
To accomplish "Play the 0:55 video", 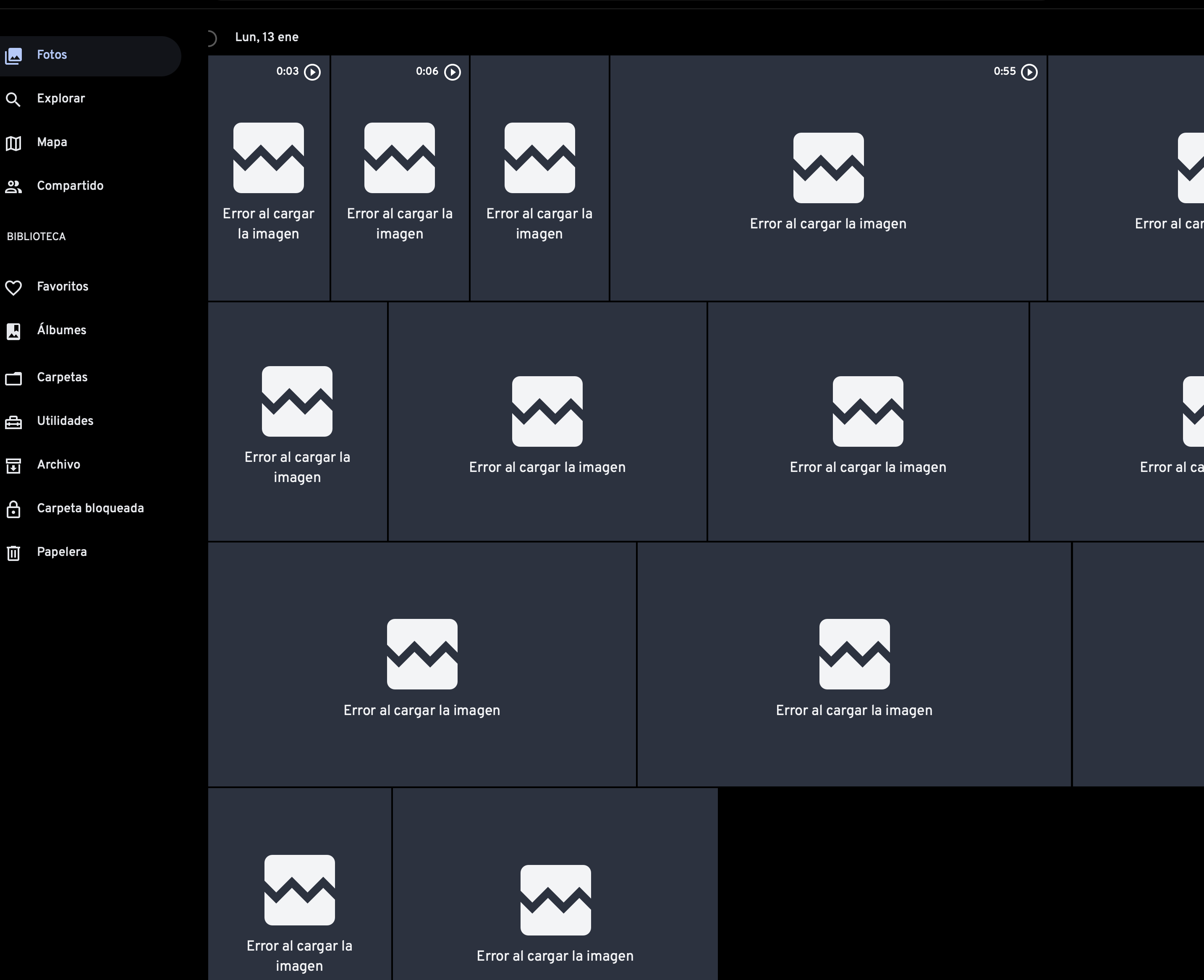I will (x=1030, y=72).
